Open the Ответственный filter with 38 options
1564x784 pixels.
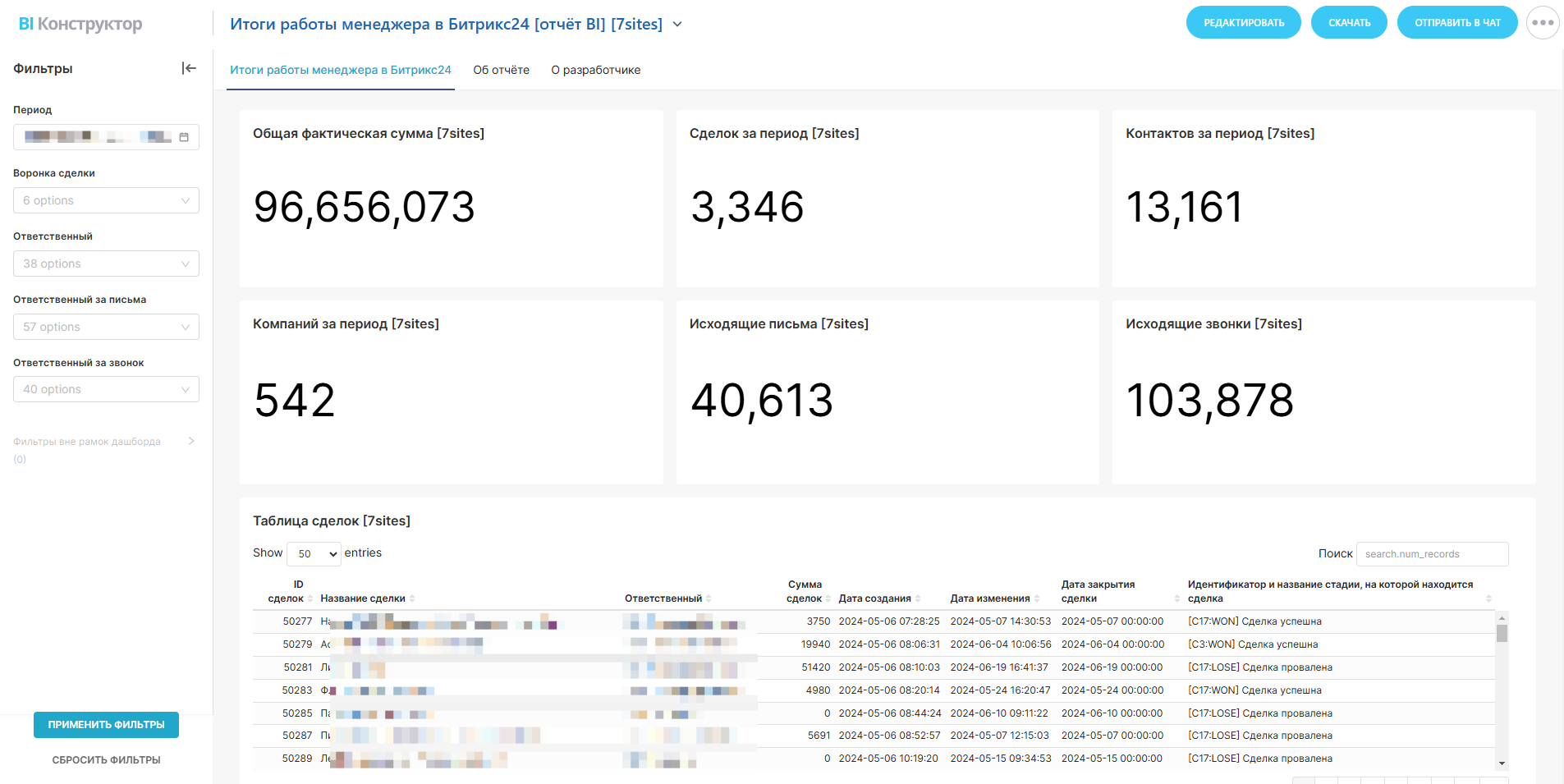(x=106, y=264)
